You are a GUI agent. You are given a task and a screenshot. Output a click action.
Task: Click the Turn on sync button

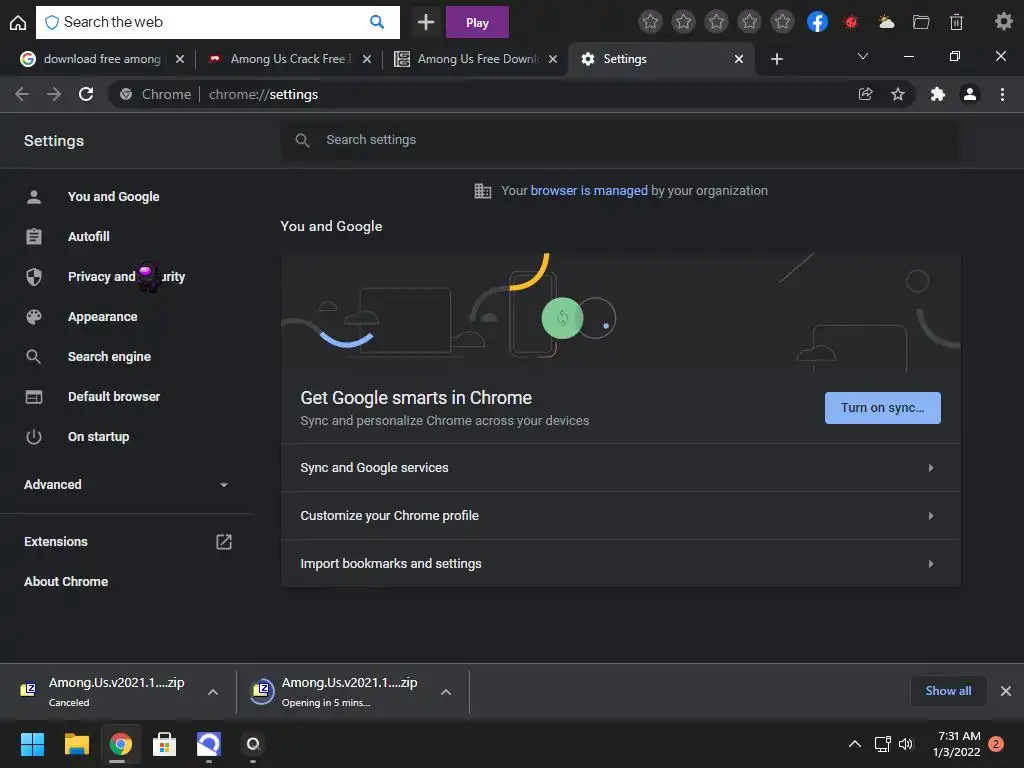click(882, 408)
